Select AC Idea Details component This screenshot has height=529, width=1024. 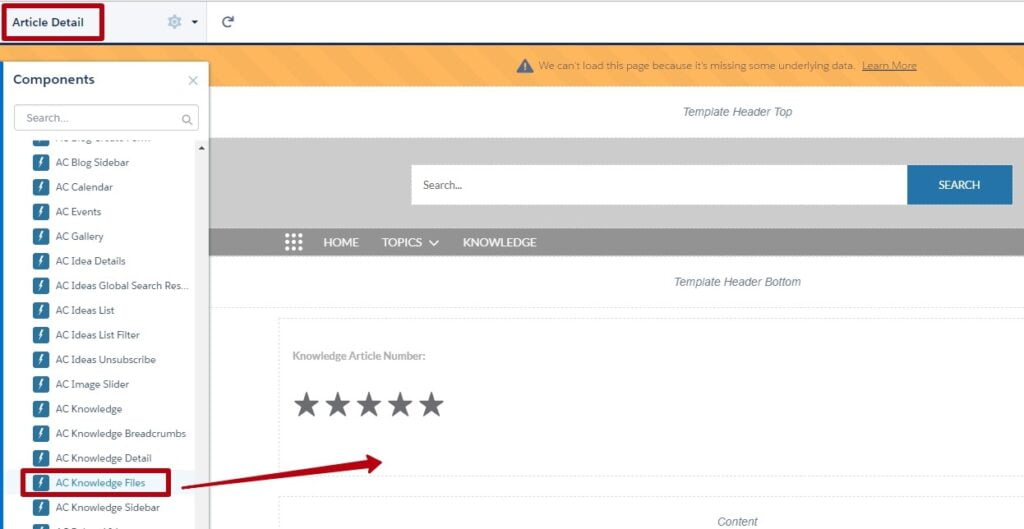91,261
